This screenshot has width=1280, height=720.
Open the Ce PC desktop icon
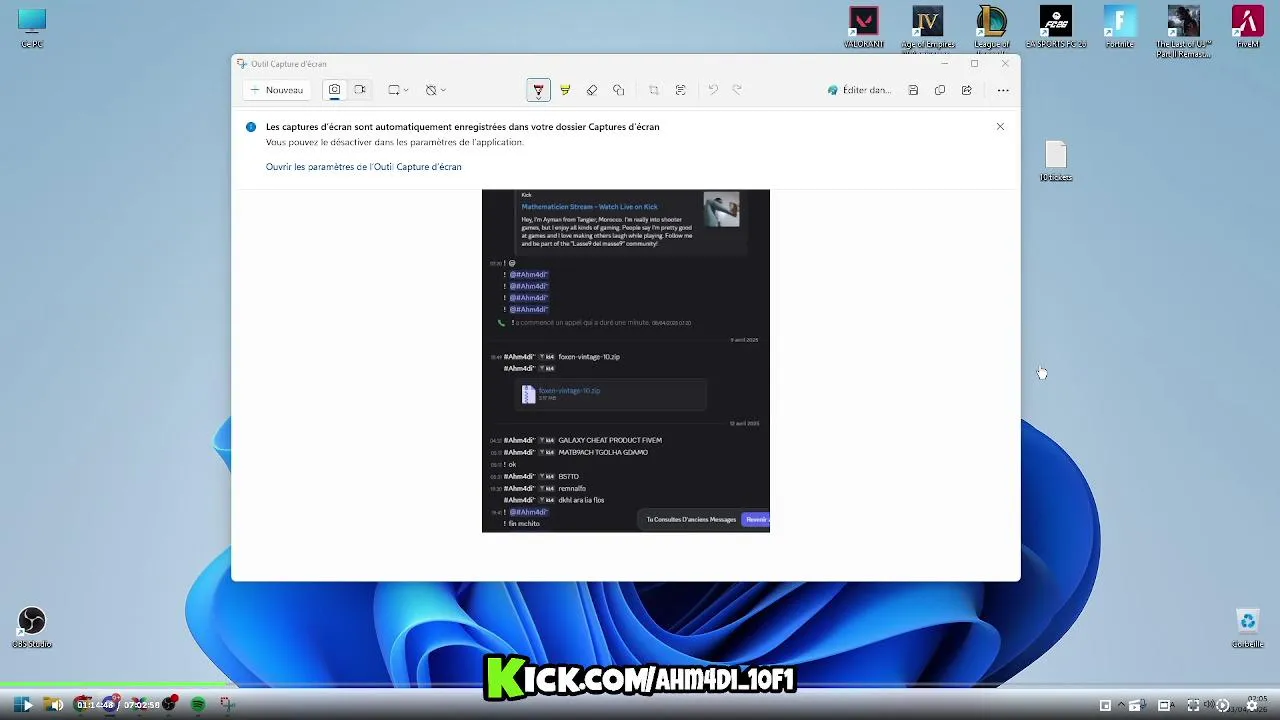tap(32, 29)
